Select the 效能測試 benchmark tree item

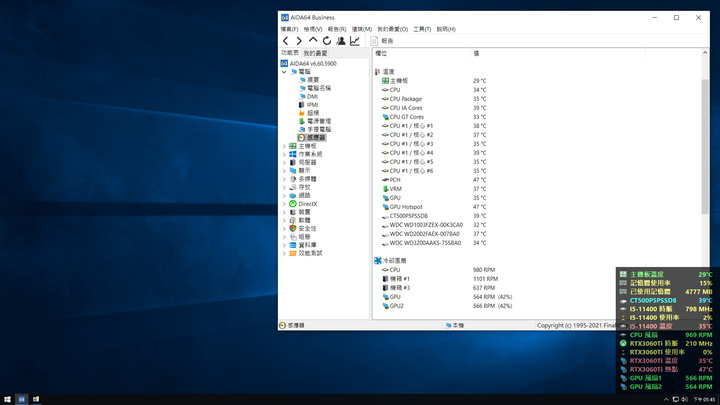(306, 253)
